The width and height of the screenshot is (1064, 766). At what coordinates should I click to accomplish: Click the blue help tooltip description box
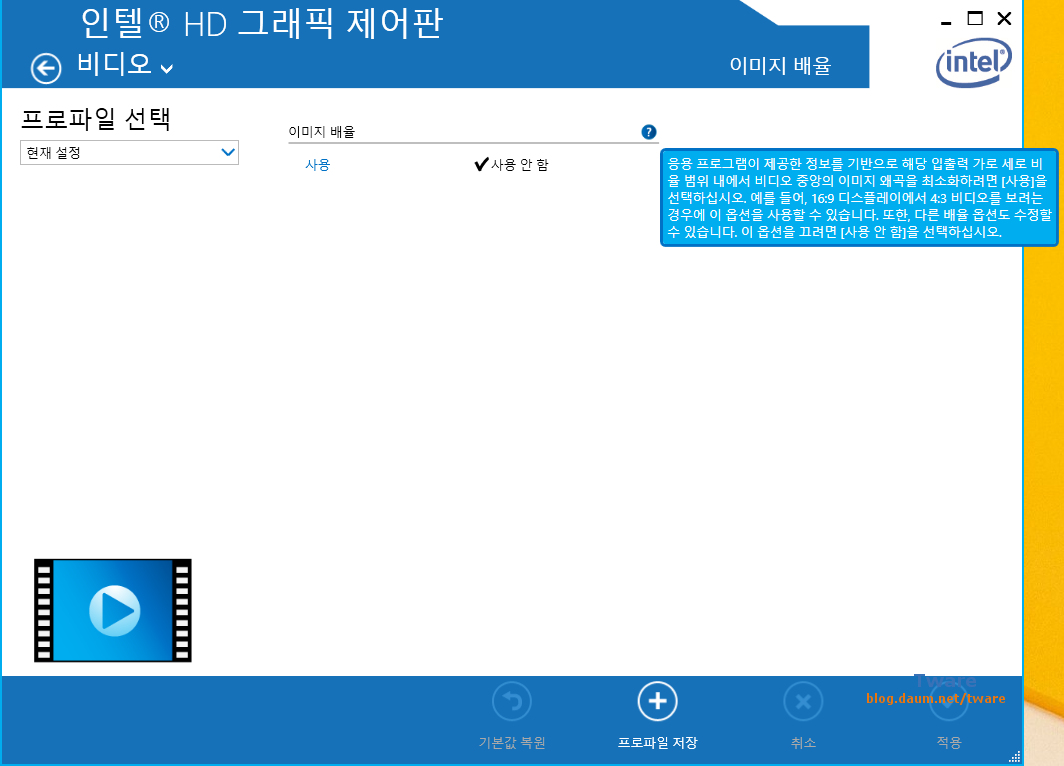coord(859,197)
